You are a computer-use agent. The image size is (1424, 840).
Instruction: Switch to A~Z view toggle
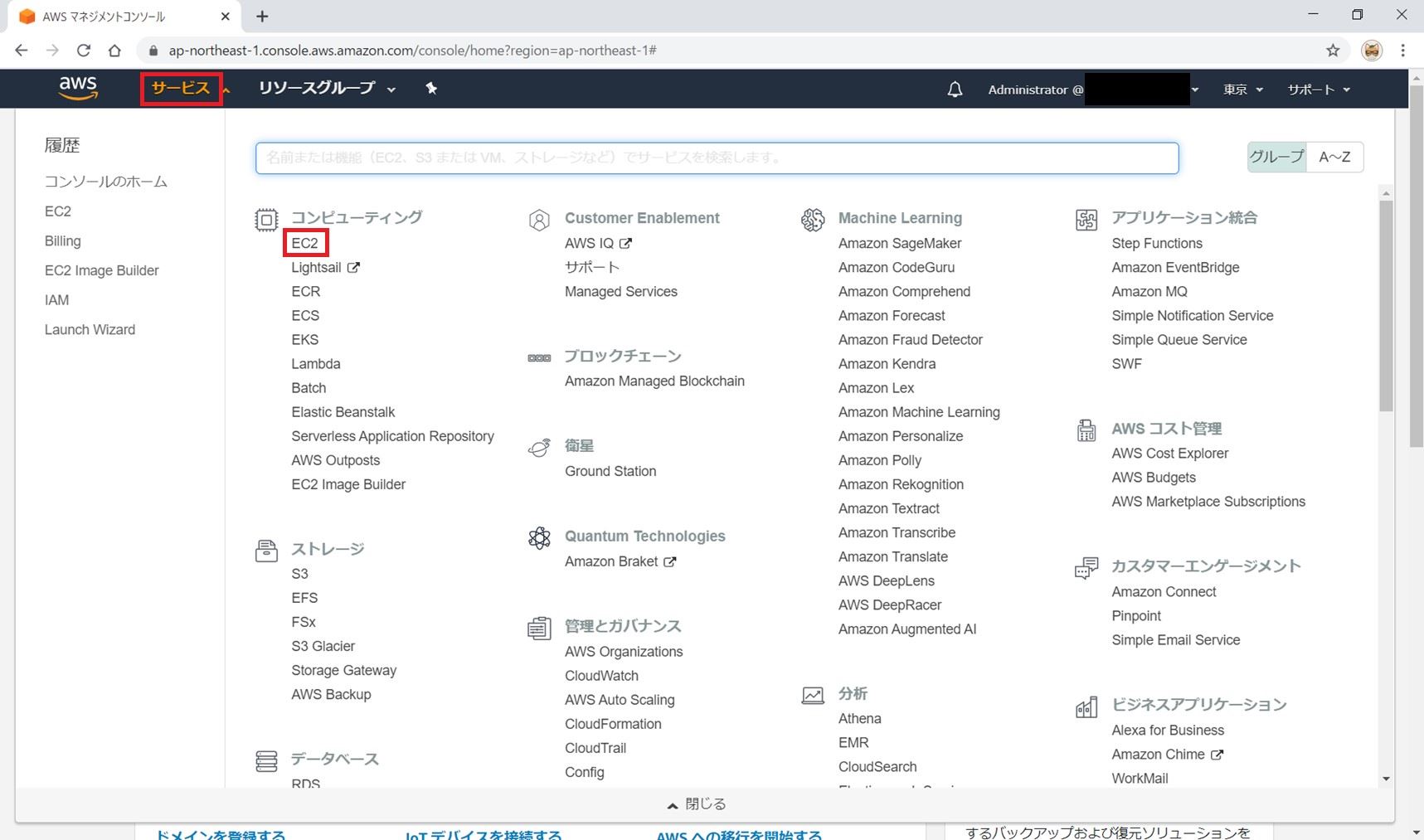(1334, 157)
